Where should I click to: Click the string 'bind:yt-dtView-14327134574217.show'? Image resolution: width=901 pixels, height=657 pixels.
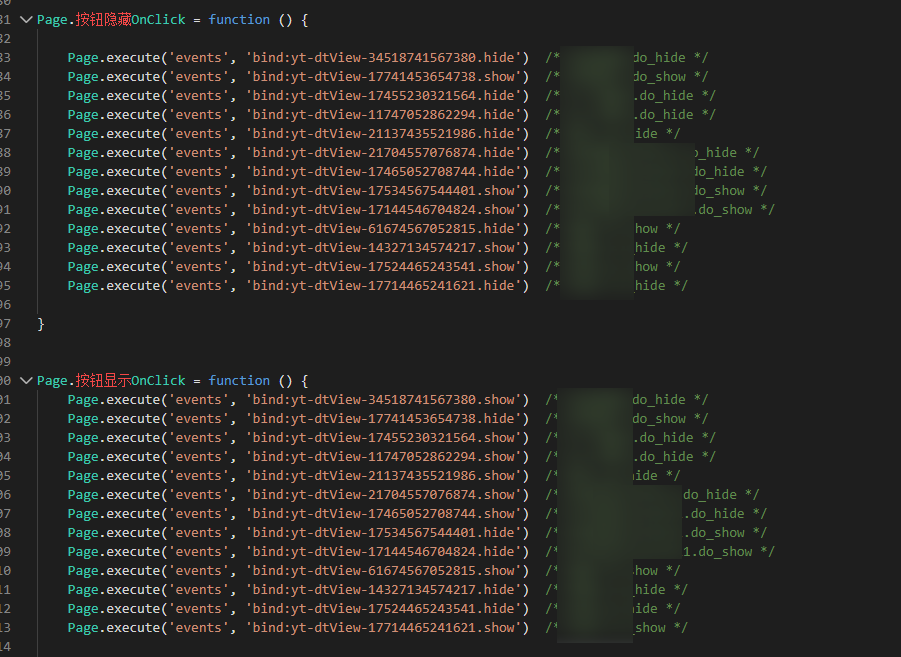[384, 247]
